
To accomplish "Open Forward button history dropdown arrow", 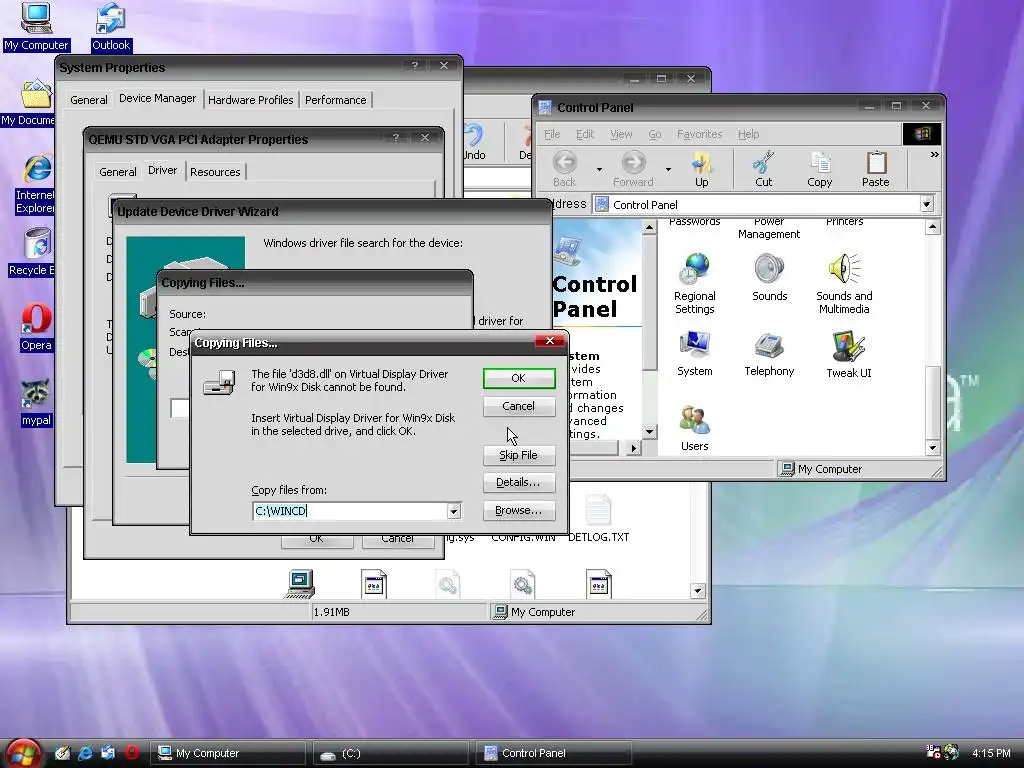I will click(x=668, y=170).
